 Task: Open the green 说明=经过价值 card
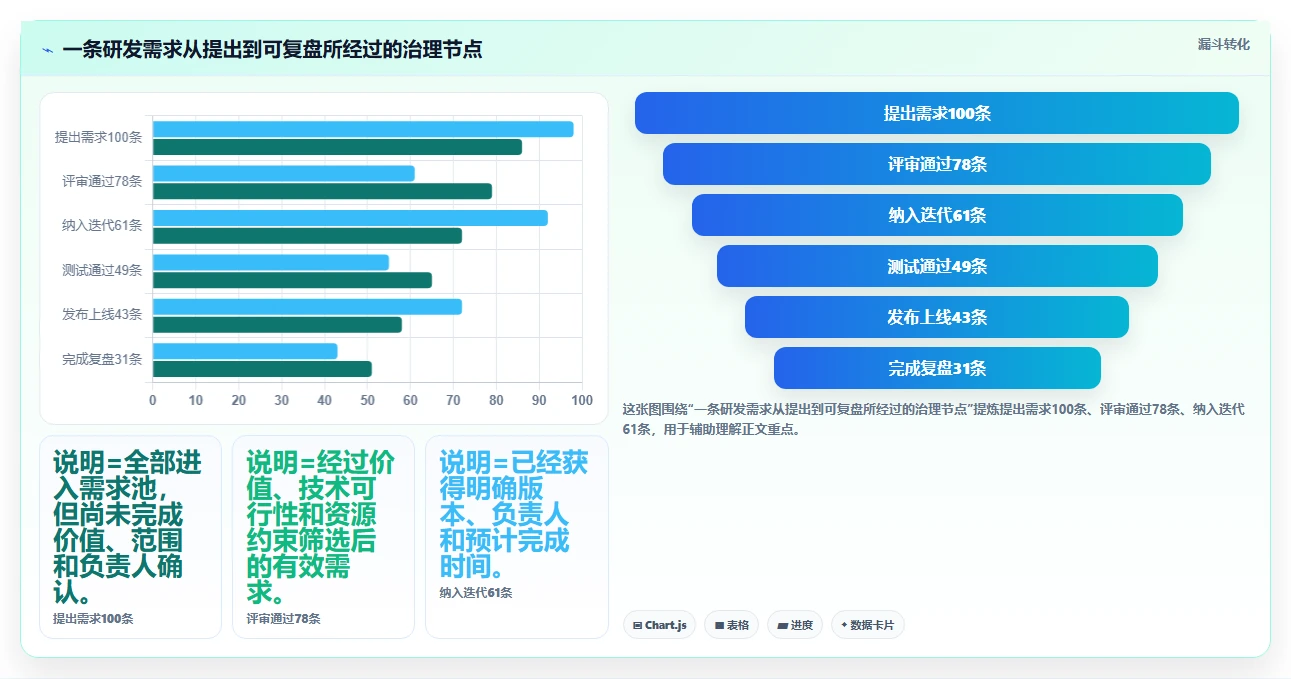(323, 537)
